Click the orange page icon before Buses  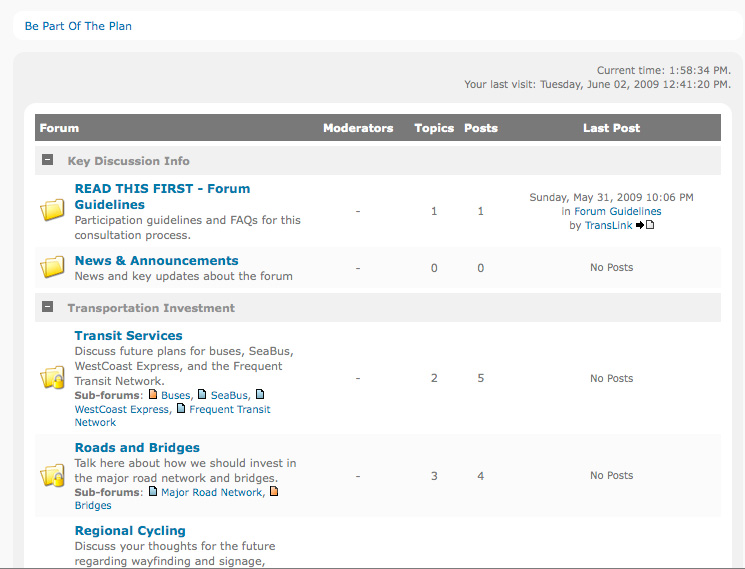pyautogui.click(x=153, y=395)
